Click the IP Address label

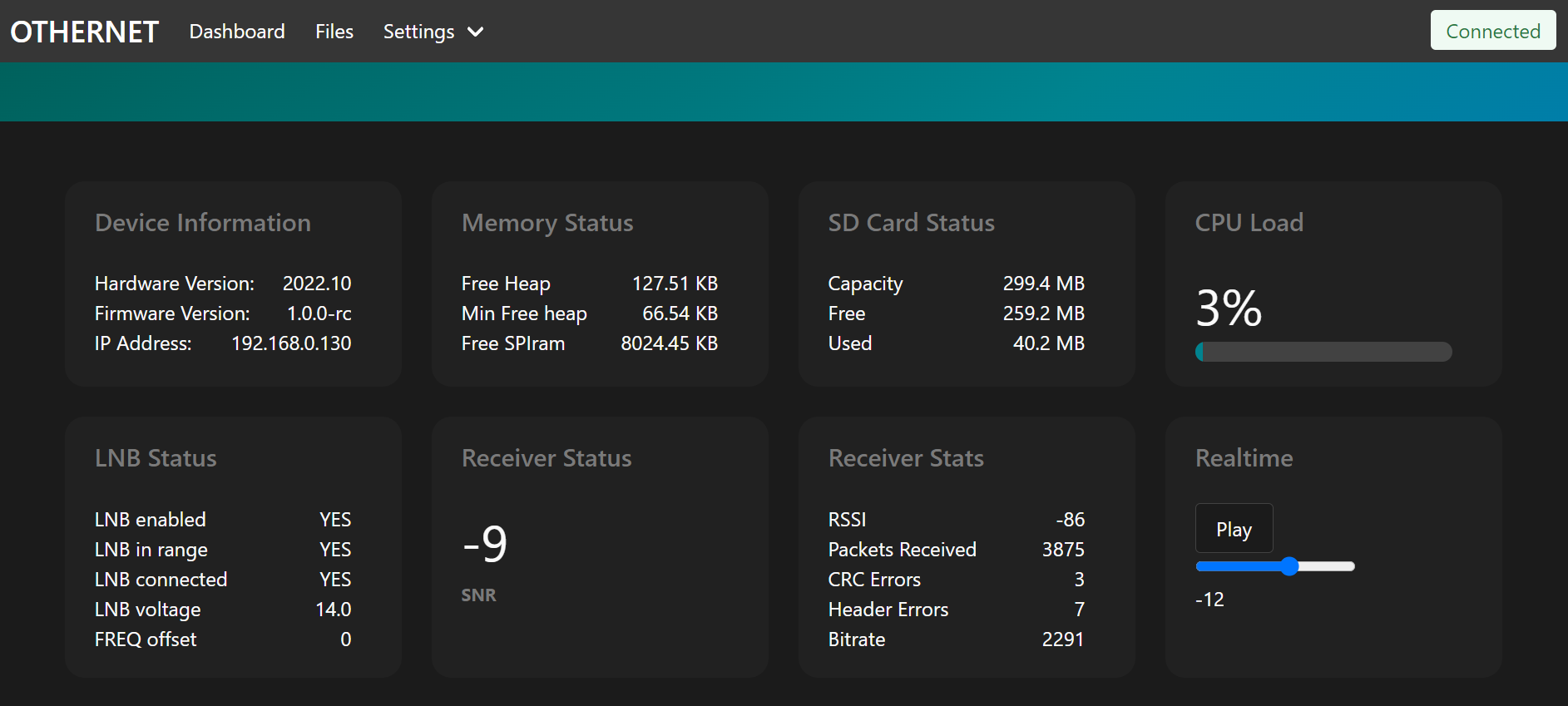pyautogui.click(x=143, y=343)
